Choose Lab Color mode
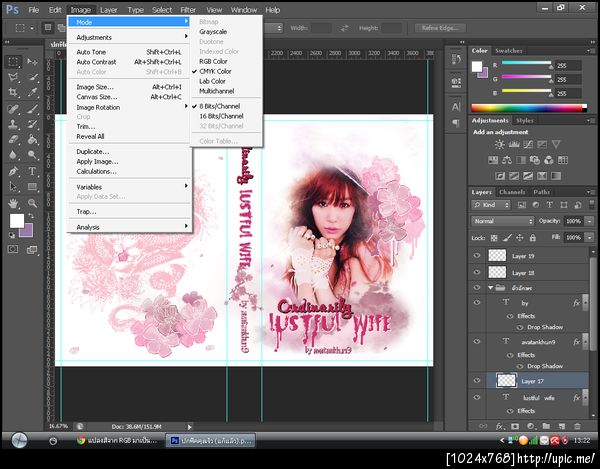The height and width of the screenshot is (469, 600). point(212,81)
